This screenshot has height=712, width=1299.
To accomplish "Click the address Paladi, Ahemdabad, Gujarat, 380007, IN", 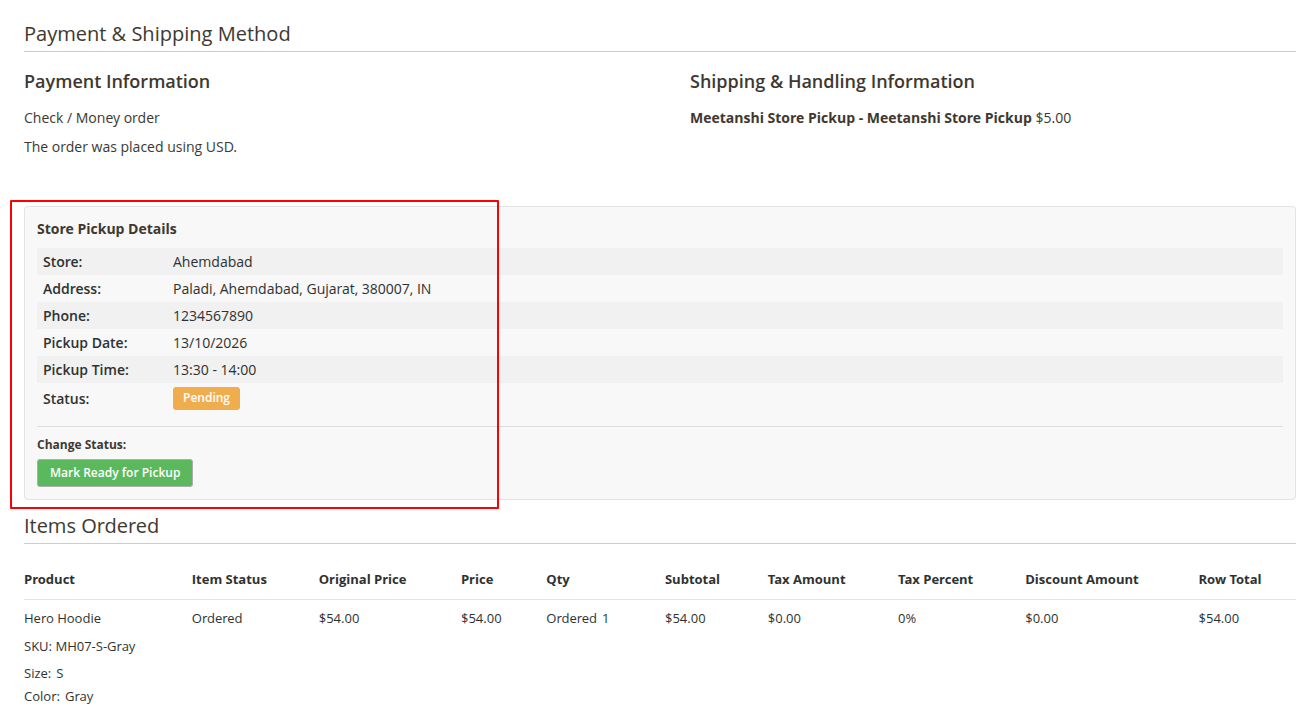I will (x=302, y=289).
